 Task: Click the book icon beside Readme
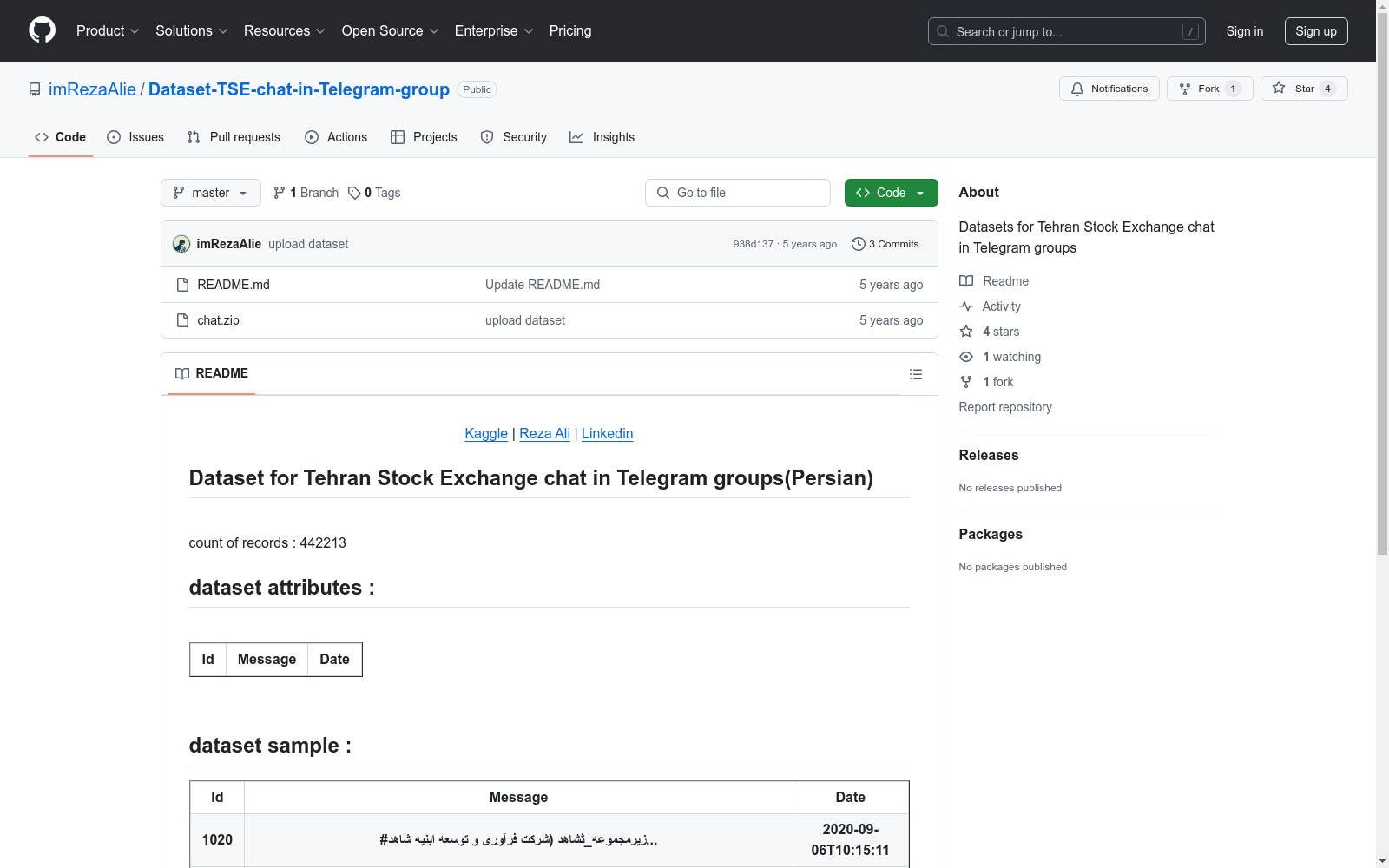pyautogui.click(x=966, y=281)
